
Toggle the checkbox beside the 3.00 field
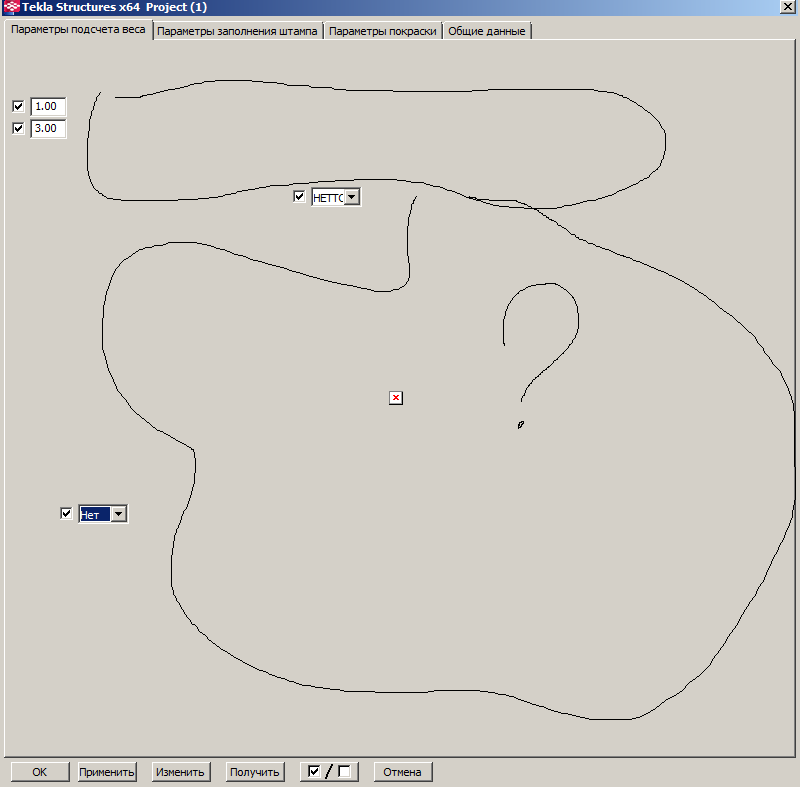pos(18,128)
